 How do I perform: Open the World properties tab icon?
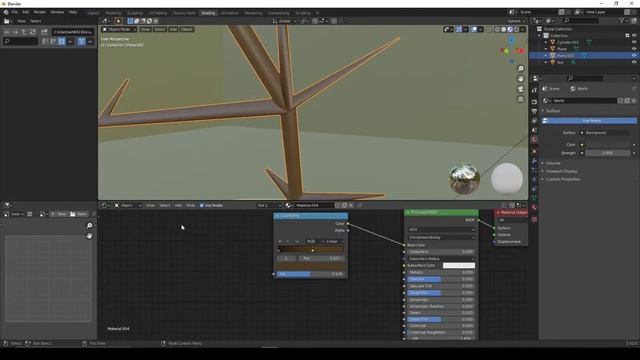pos(534,140)
